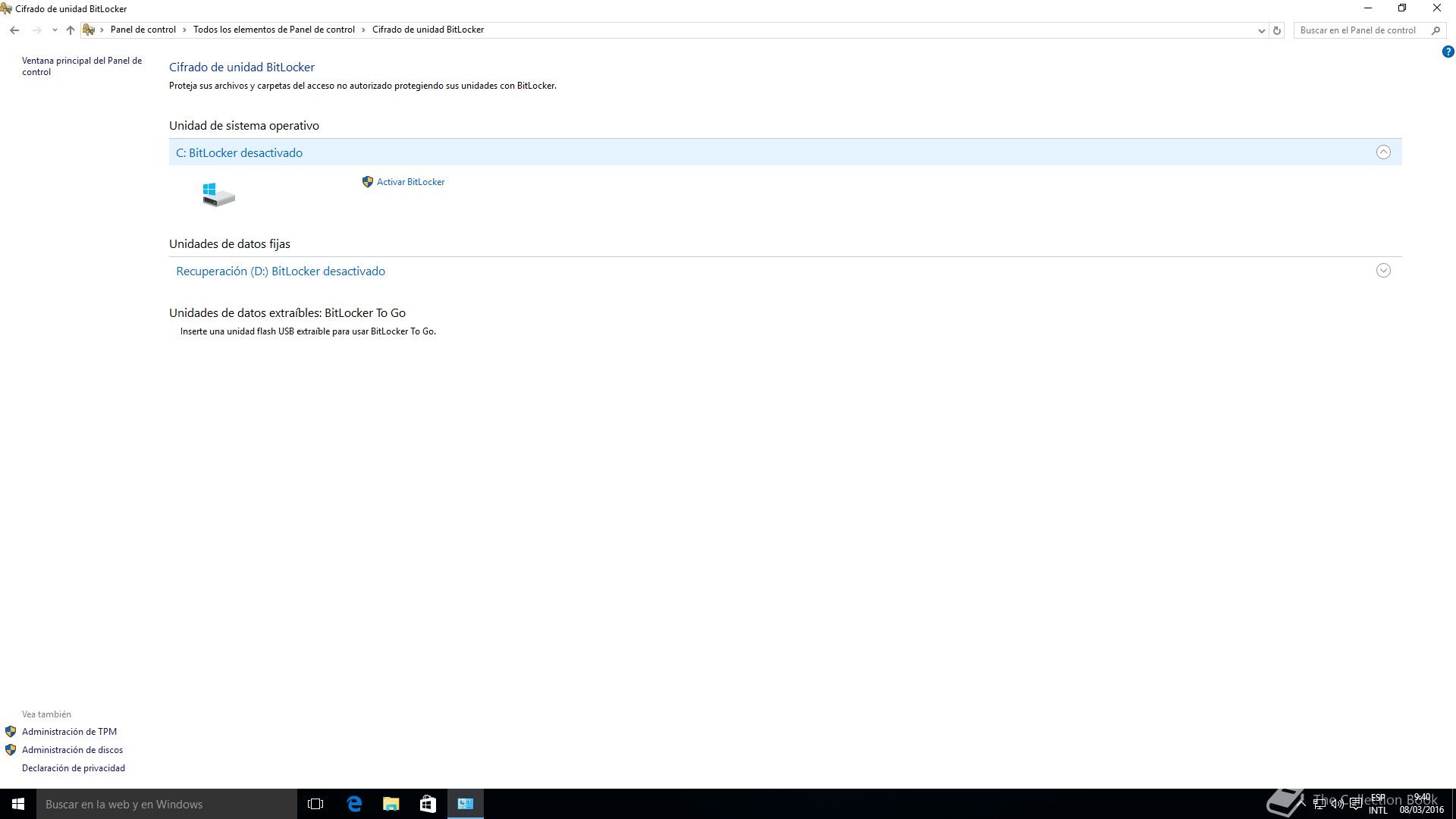Open Declaración de privacidad

click(74, 768)
